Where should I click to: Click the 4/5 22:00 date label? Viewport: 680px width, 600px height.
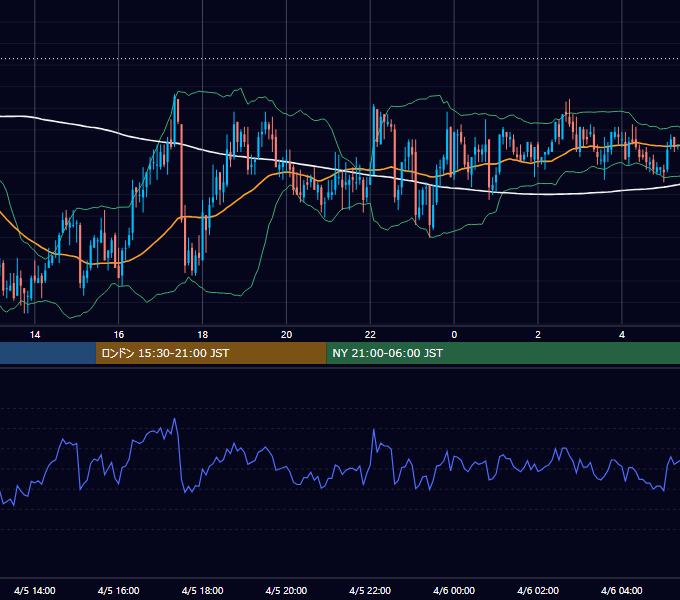370,590
